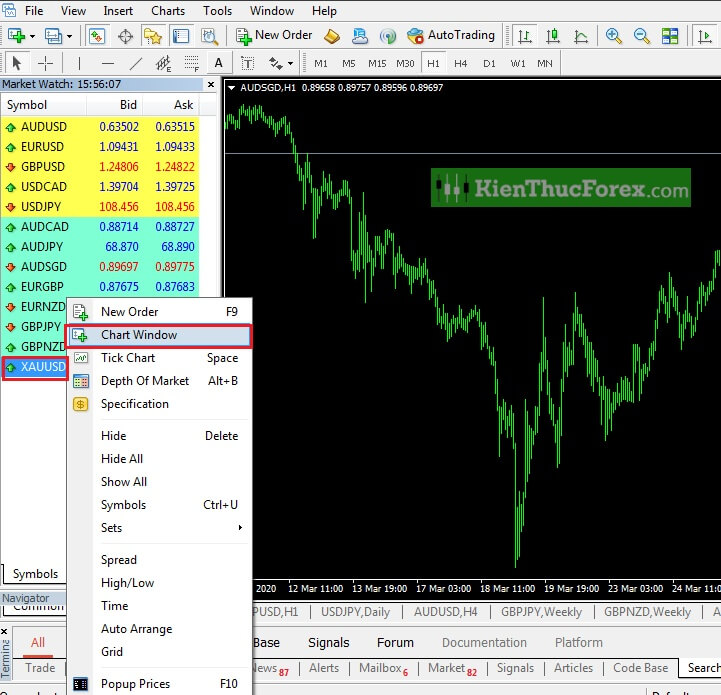Select the equidistant channel tool
Image resolution: width=721 pixels, height=695 pixels.
[x=163, y=63]
